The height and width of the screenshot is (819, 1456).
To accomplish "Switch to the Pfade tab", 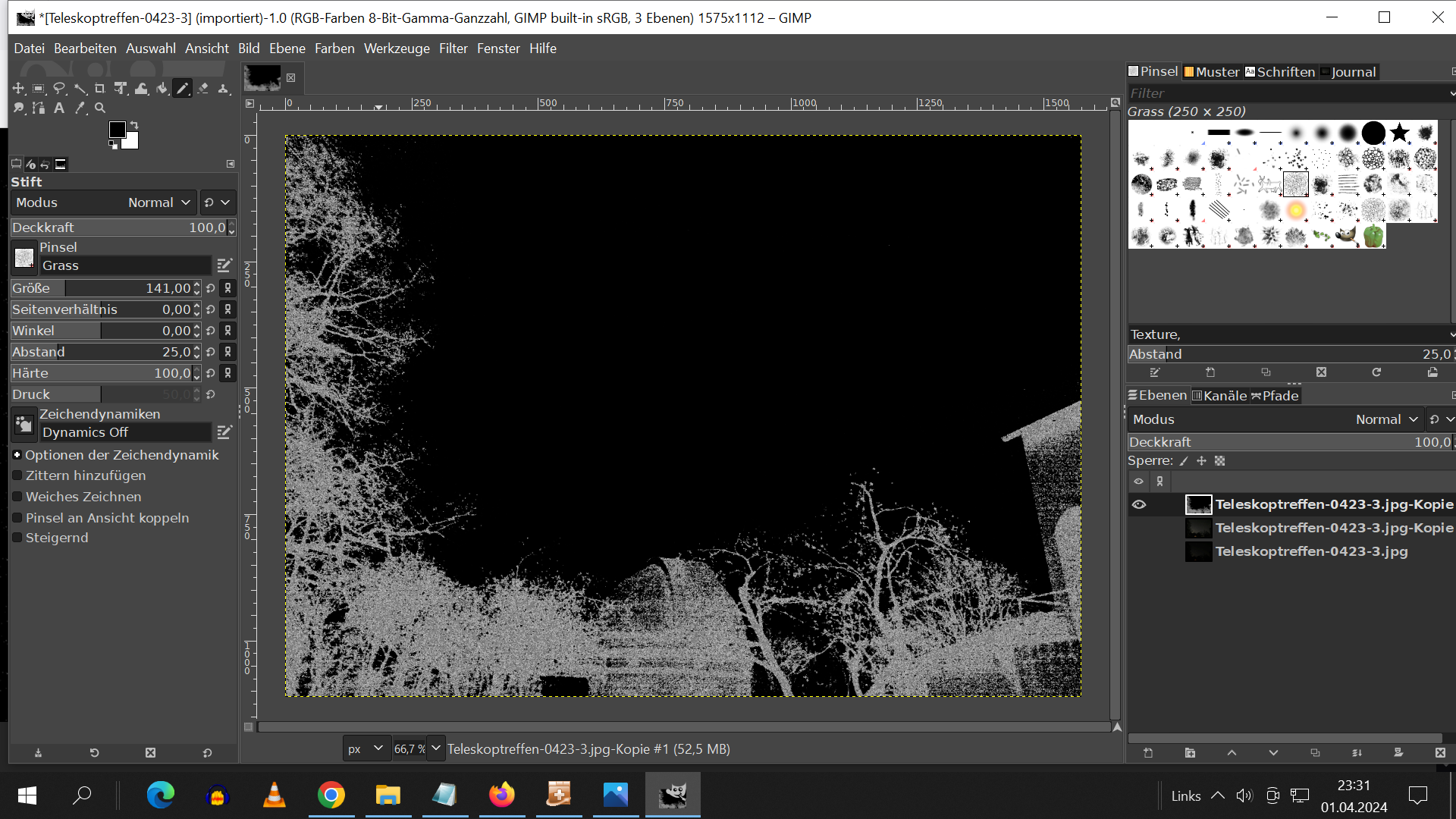I will tap(1275, 396).
